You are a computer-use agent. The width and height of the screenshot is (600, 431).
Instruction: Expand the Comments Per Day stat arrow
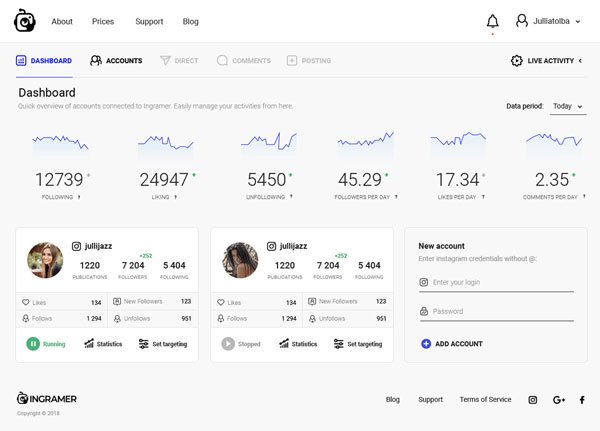584,196
